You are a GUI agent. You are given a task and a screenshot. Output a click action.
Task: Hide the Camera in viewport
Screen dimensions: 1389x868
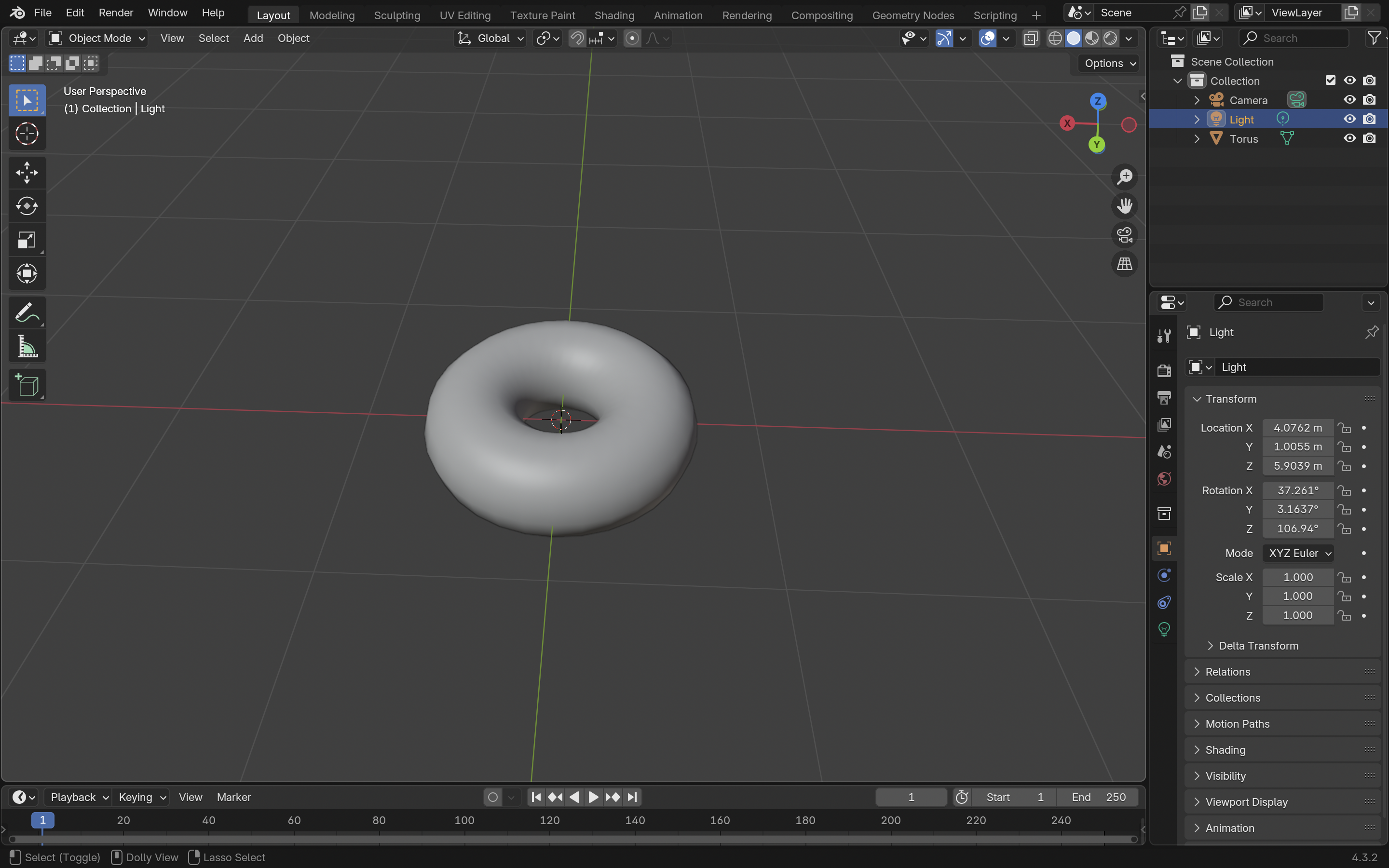1349,100
